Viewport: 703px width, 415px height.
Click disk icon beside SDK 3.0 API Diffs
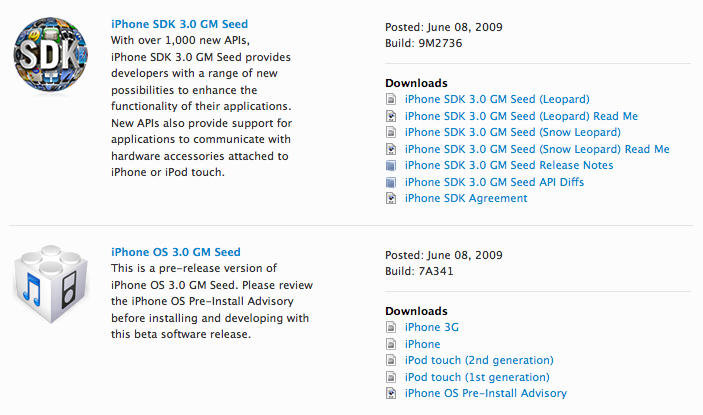(391, 182)
